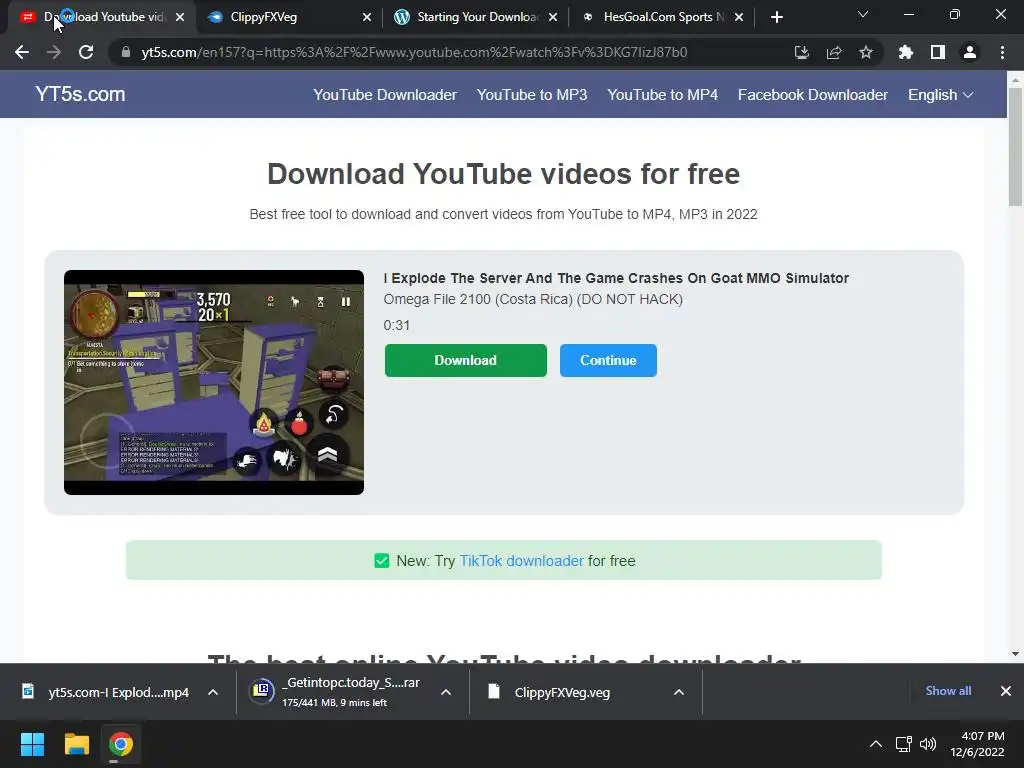Click the page vertical scrollbar thumb
The image size is (1024, 768).
[1015, 147]
